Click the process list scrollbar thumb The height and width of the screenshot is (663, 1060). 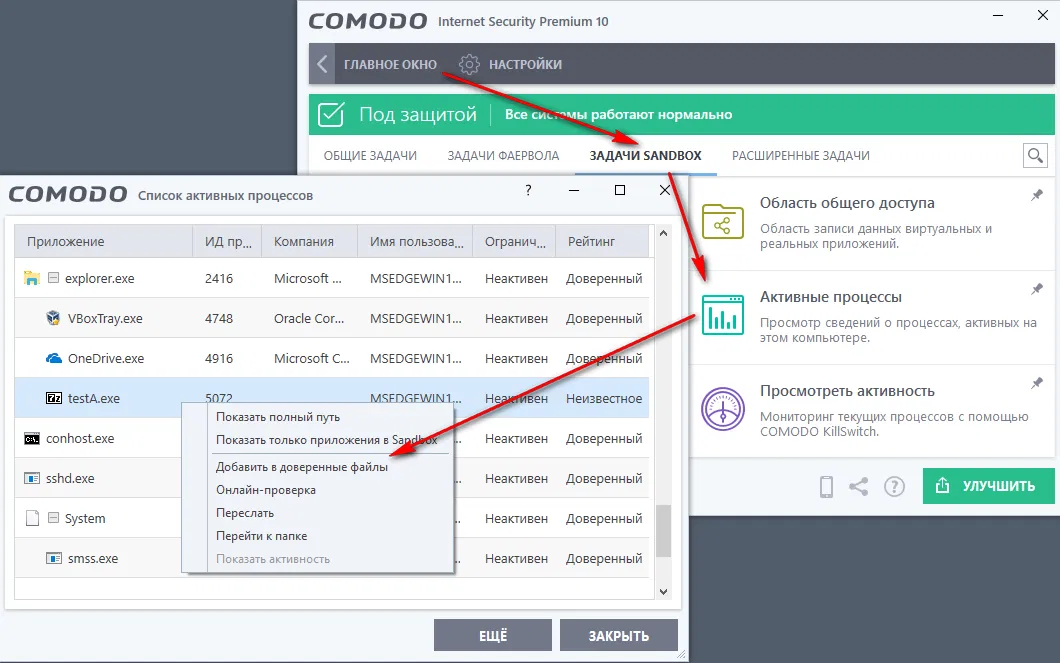point(663,531)
